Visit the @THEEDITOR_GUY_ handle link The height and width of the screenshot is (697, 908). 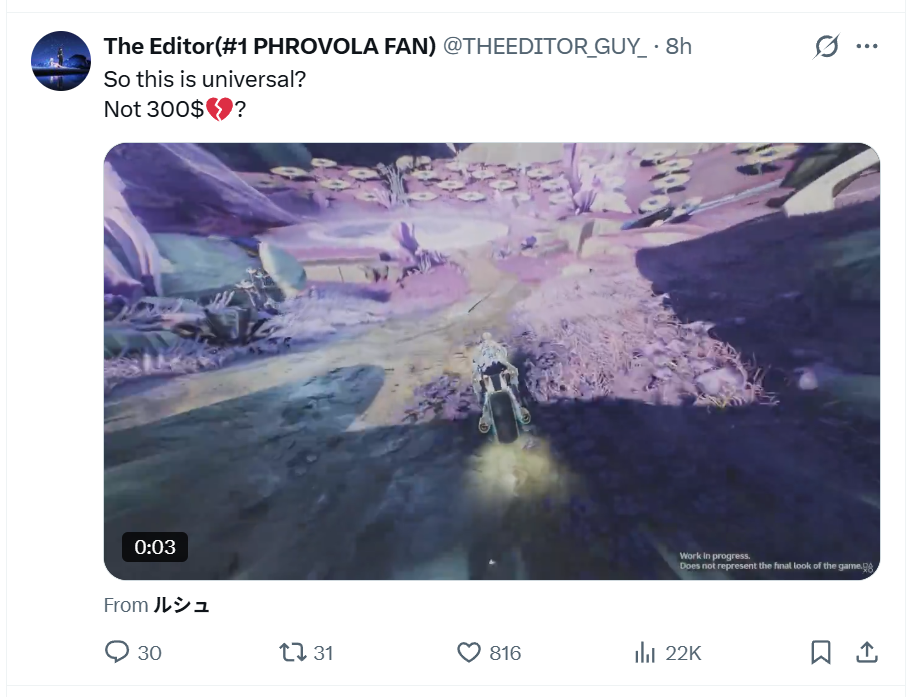point(545,46)
